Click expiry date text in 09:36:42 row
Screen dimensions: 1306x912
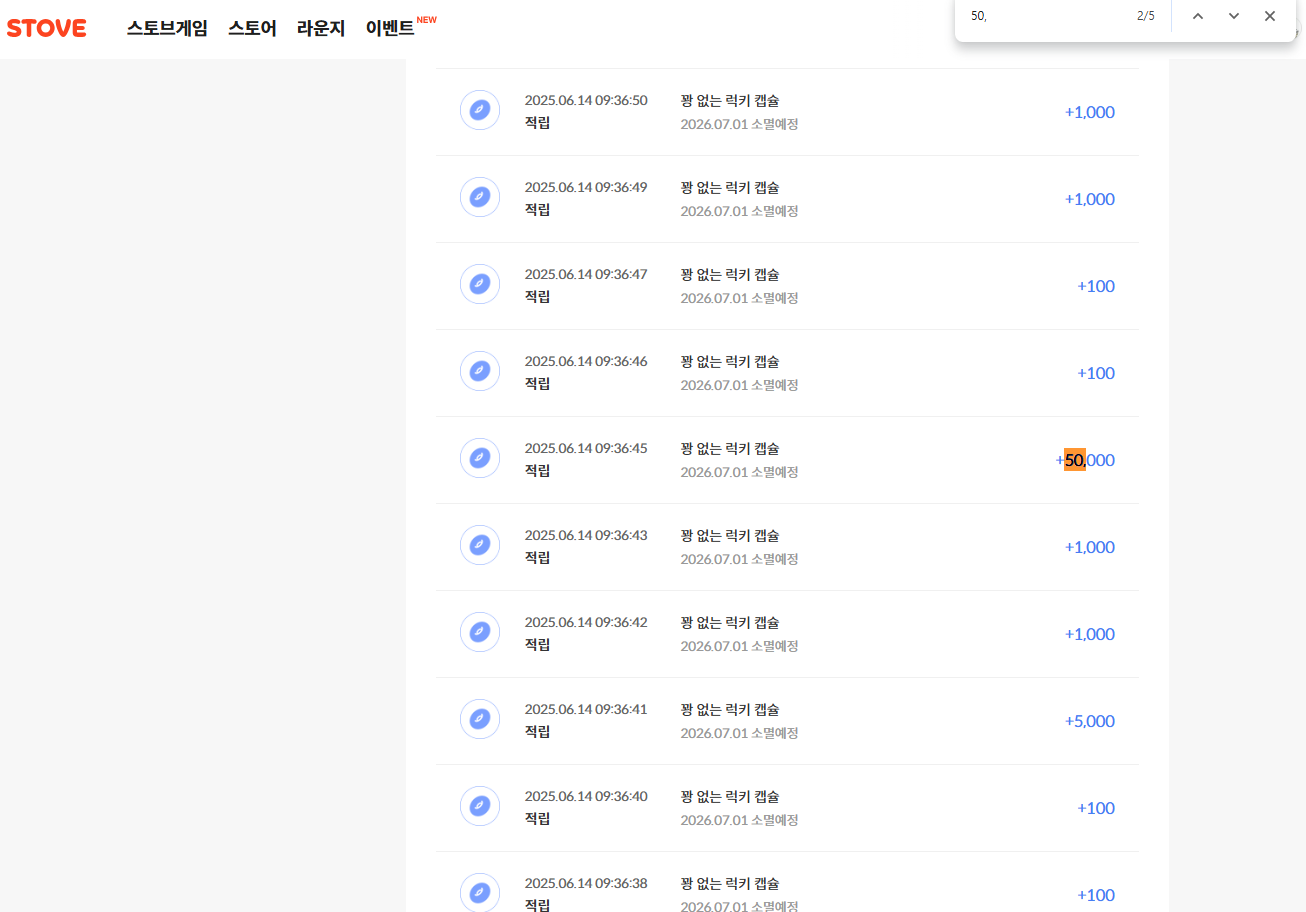[739, 646]
